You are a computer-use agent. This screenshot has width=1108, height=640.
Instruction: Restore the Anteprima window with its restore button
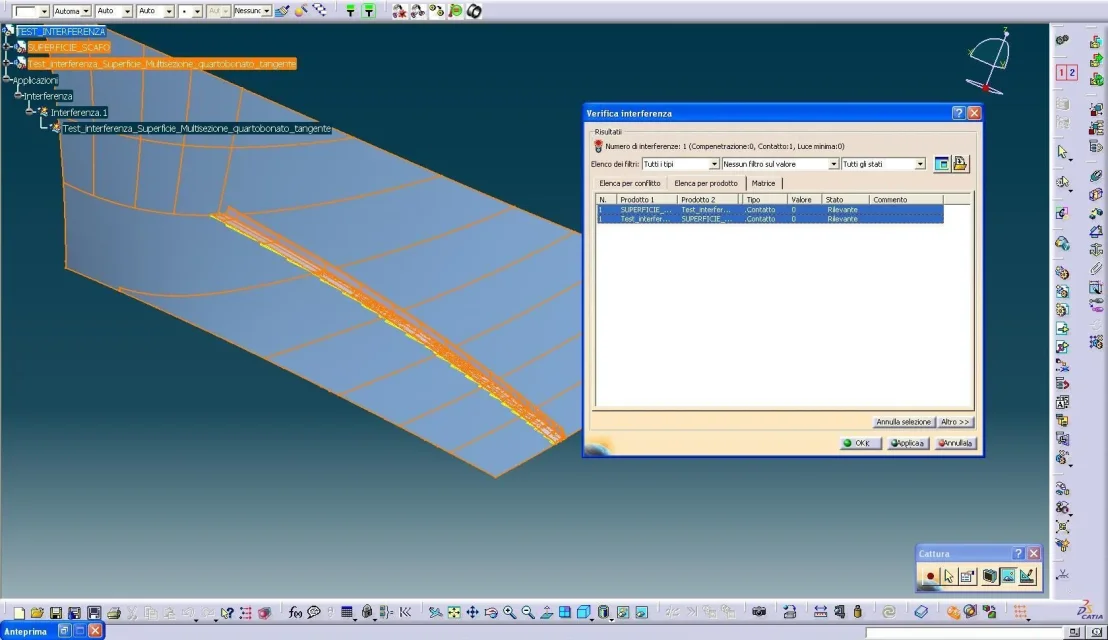pyautogui.click(x=64, y=630)
